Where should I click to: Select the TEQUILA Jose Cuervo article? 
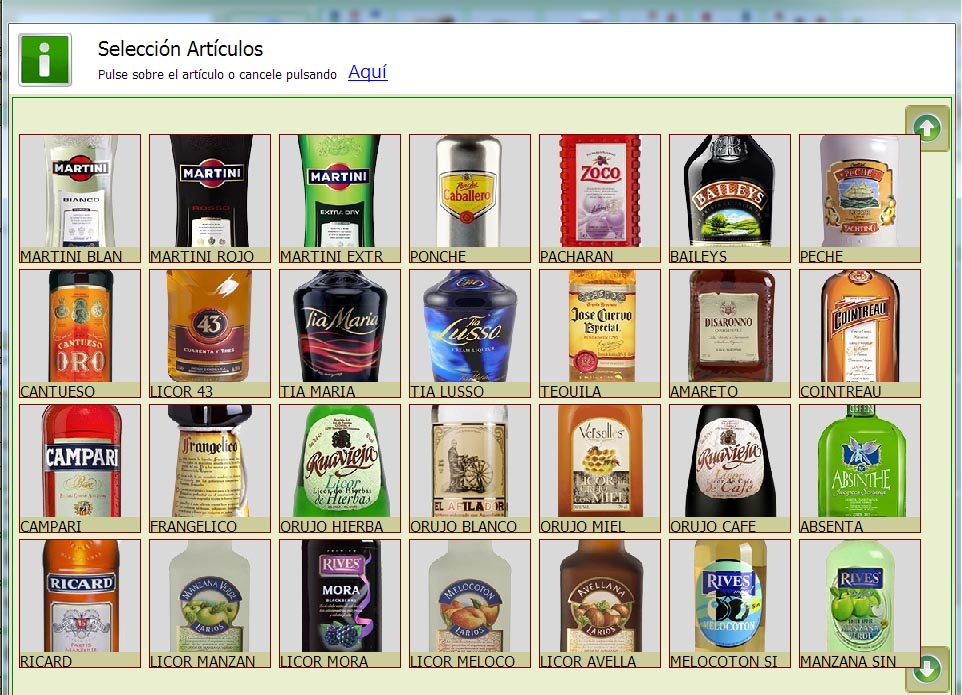coord(600,334)
